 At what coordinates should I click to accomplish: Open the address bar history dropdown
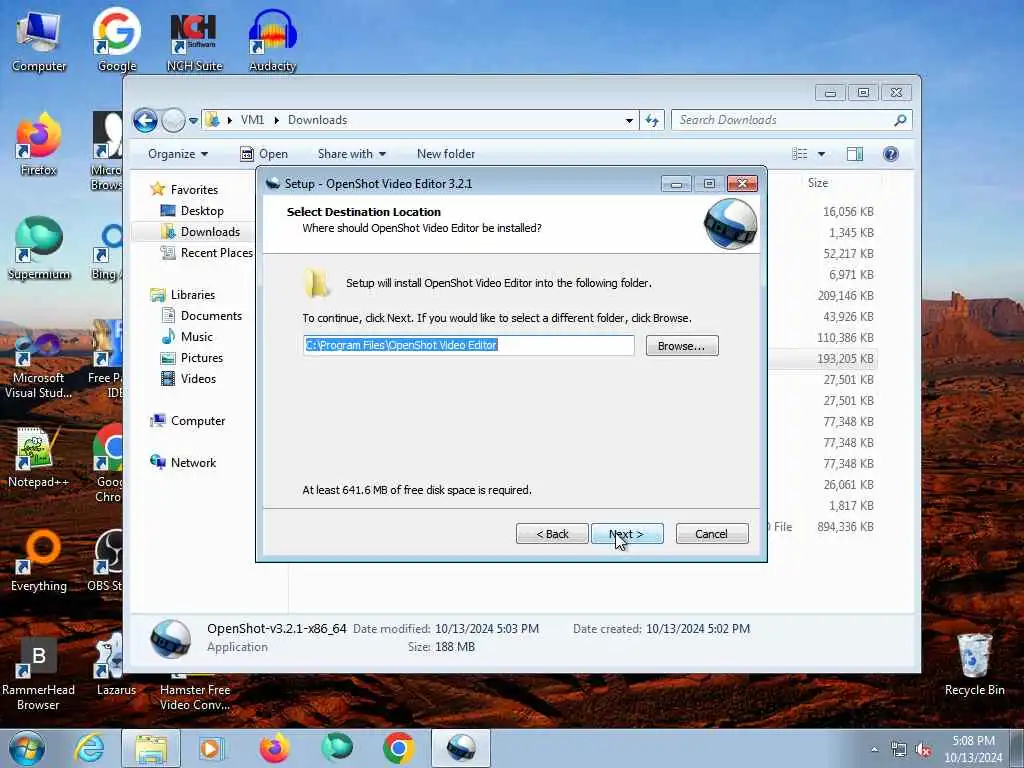coord(629,120)
